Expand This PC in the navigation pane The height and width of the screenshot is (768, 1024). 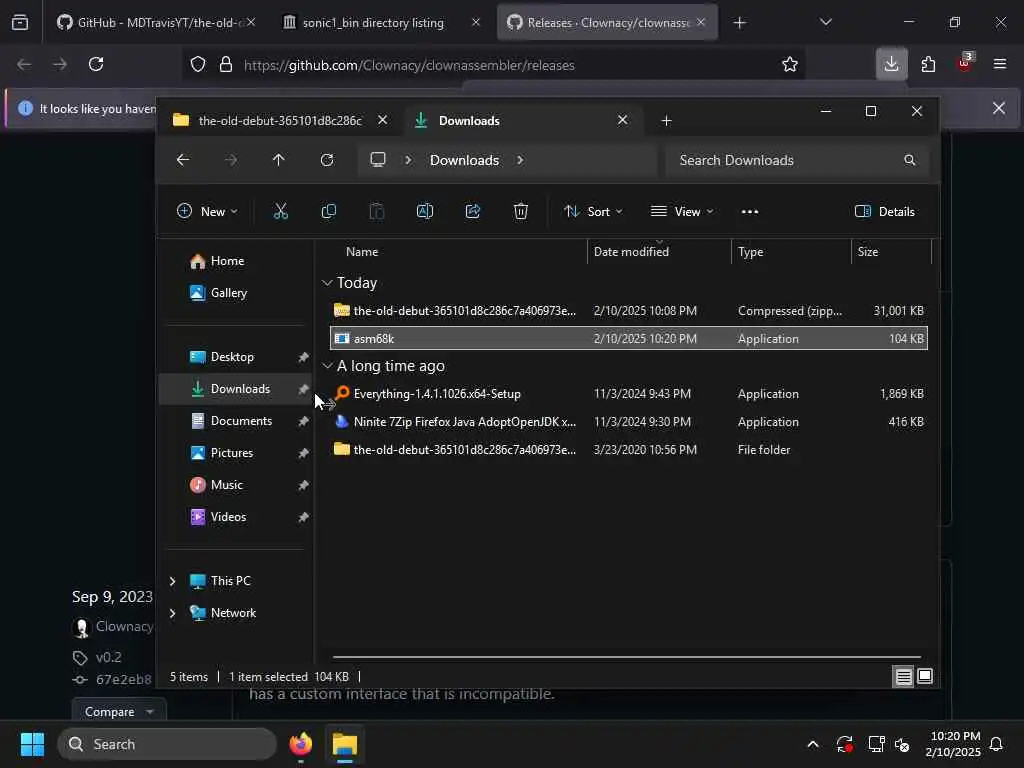(x=172, y=581)
